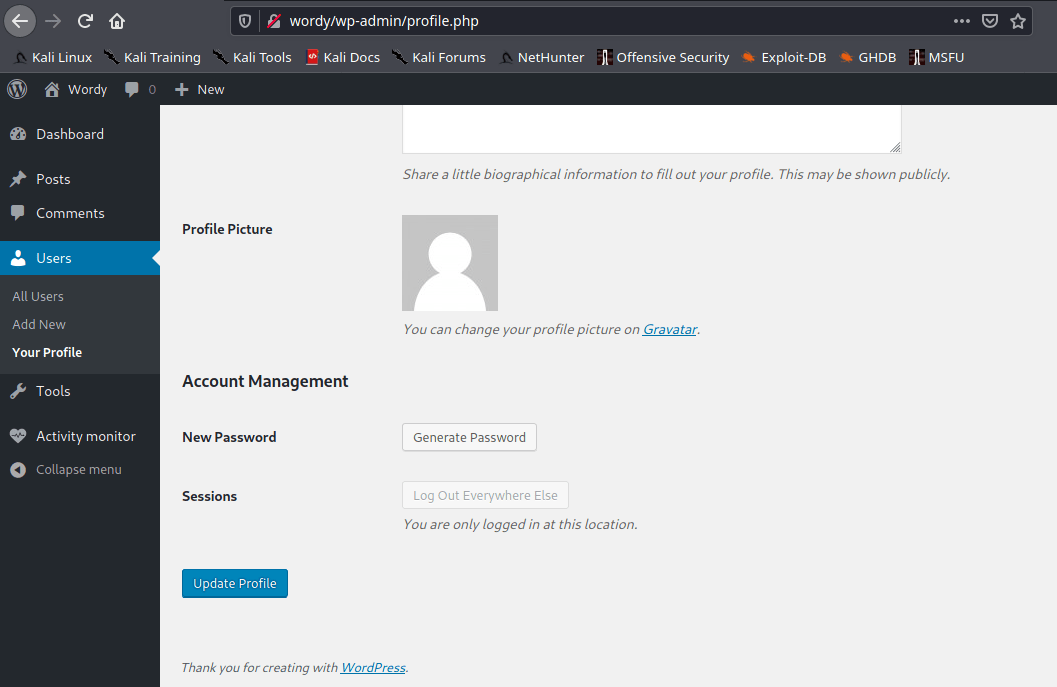Open the + New menu in admin bar
Image resolution: width=1057 pixels, height=687 pixels.
click(x=198, y=89)
